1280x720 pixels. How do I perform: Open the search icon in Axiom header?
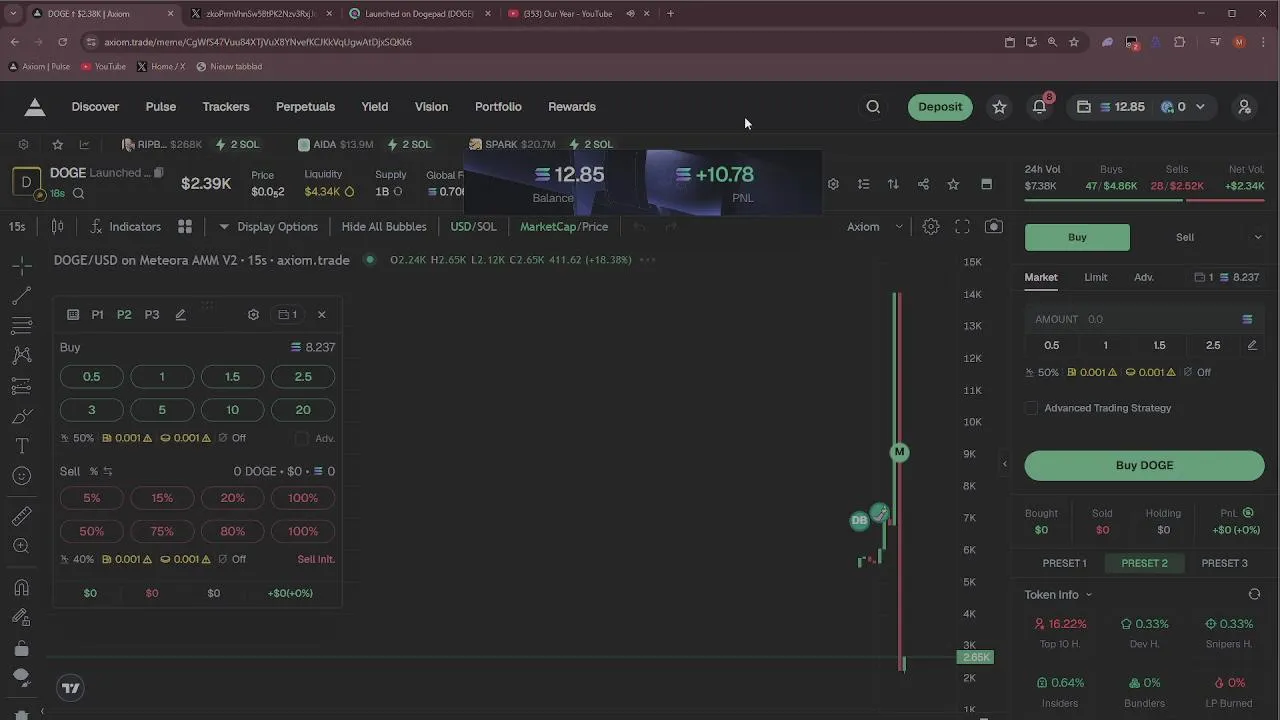[873, 107]
